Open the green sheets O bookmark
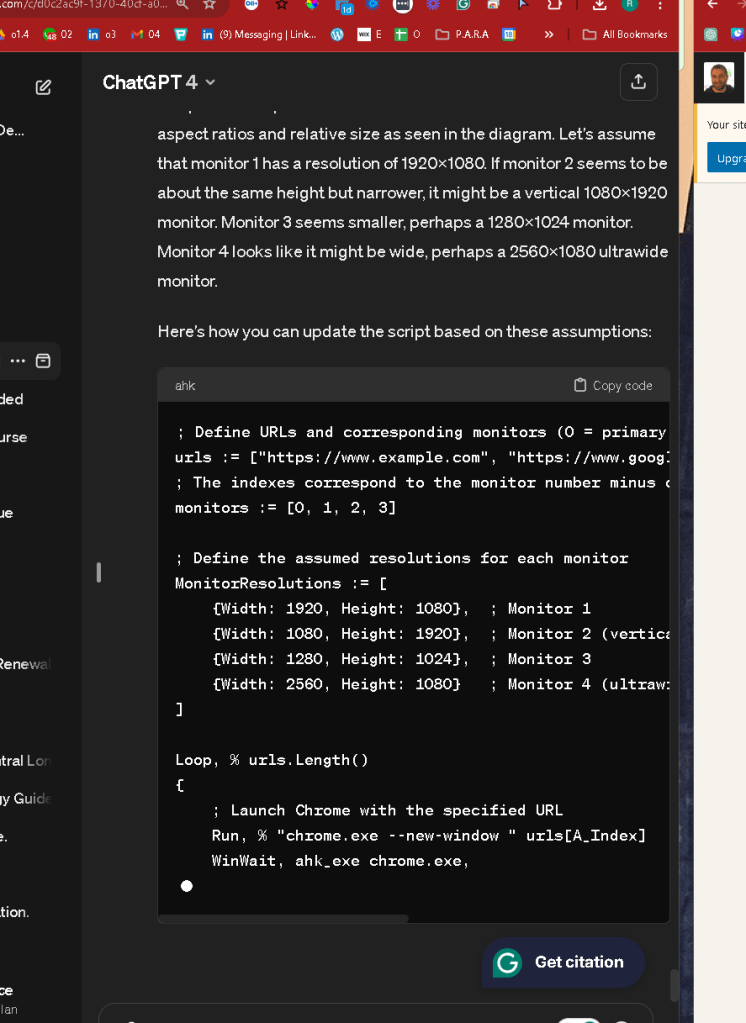Screen dimensions: 746x1023 pos(408,34)
